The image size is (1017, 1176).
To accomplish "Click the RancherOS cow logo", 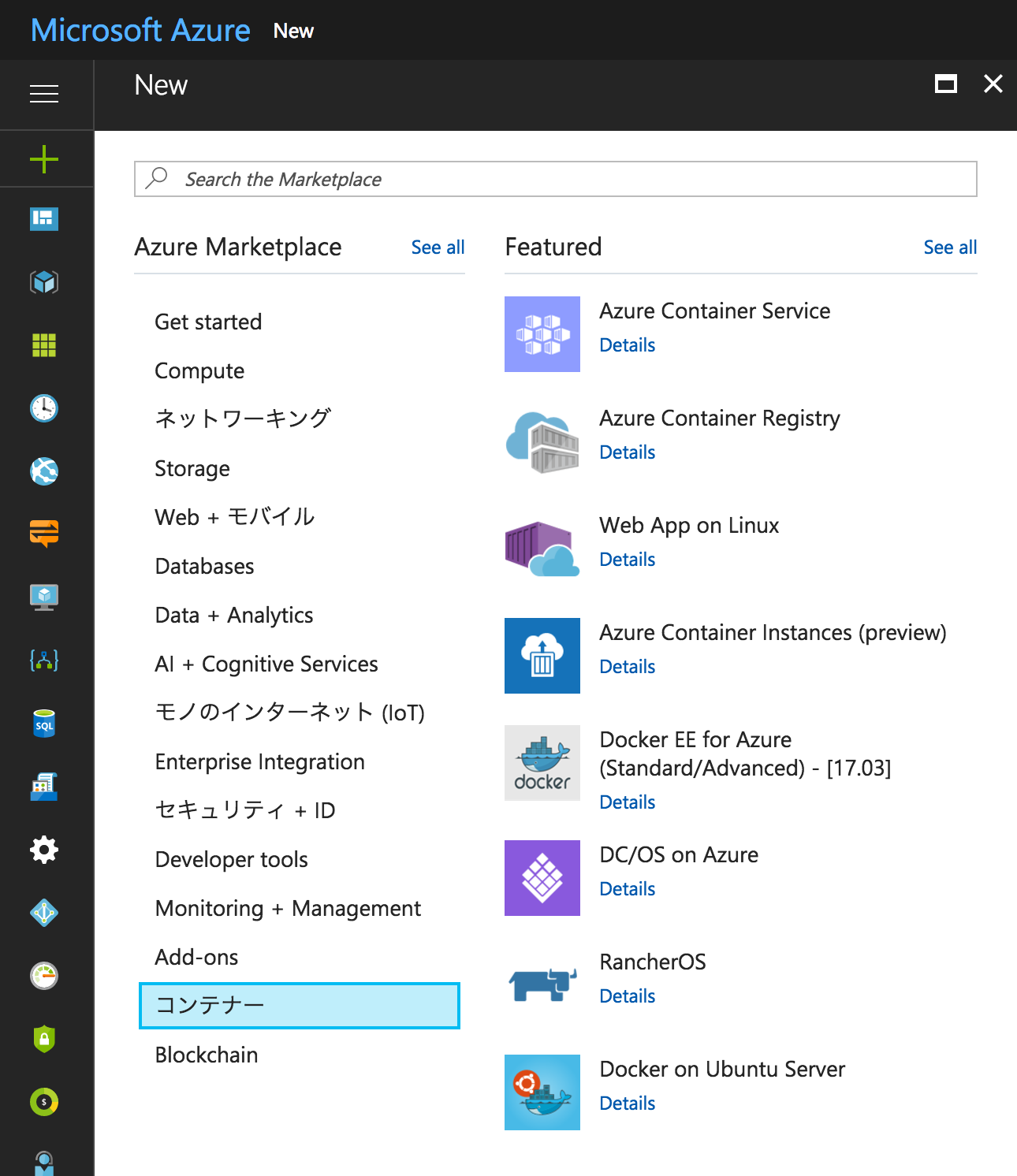I will [542, 984].
